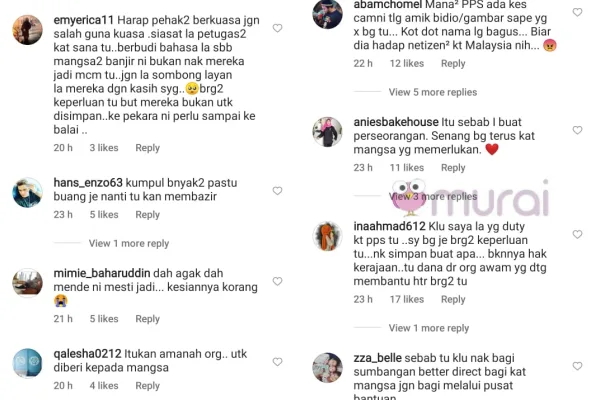Tap the heart next to qalesha0212's comment

click(x=277, y=362)
